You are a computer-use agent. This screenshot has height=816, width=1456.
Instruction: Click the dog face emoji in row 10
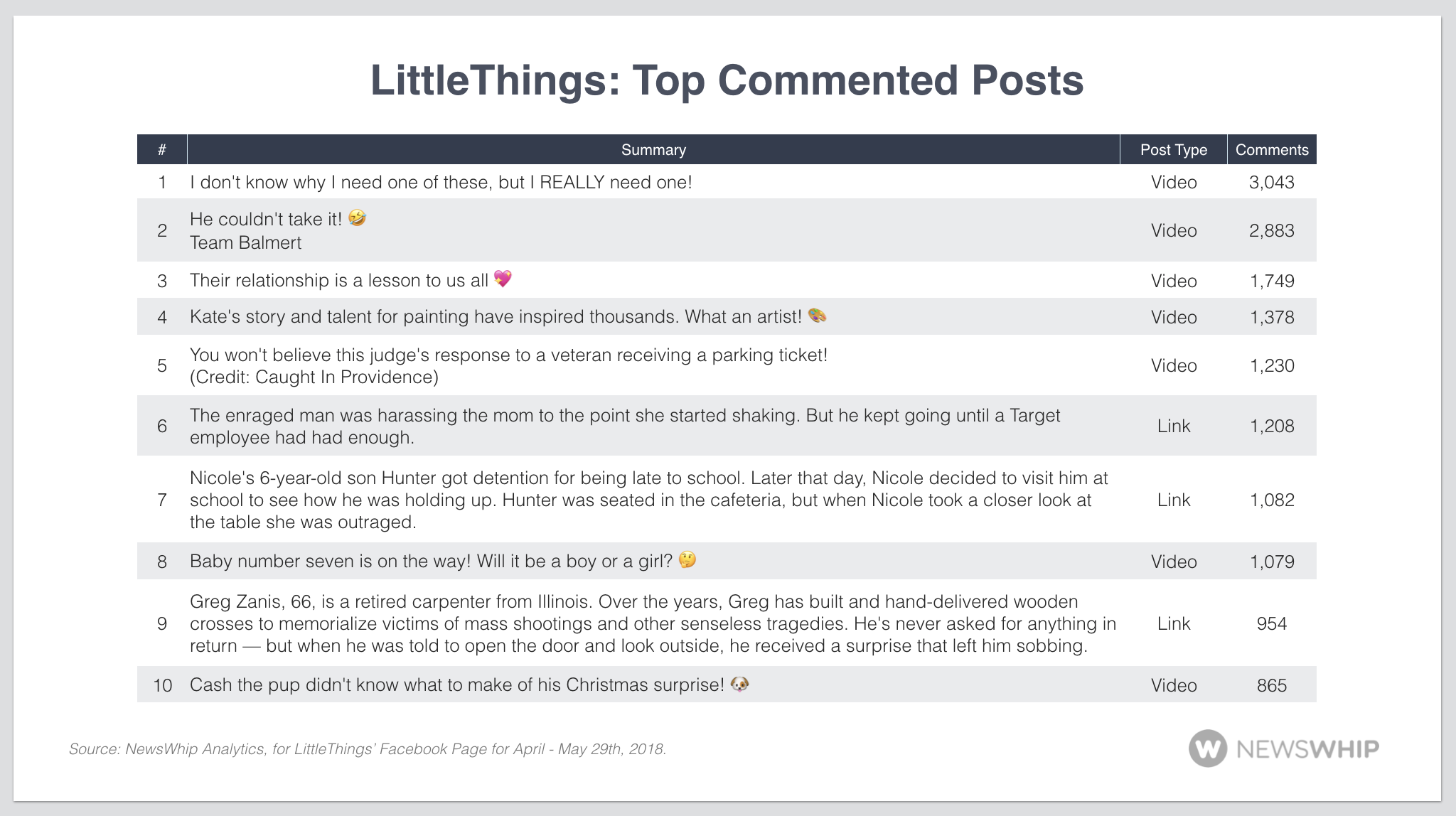740,684
